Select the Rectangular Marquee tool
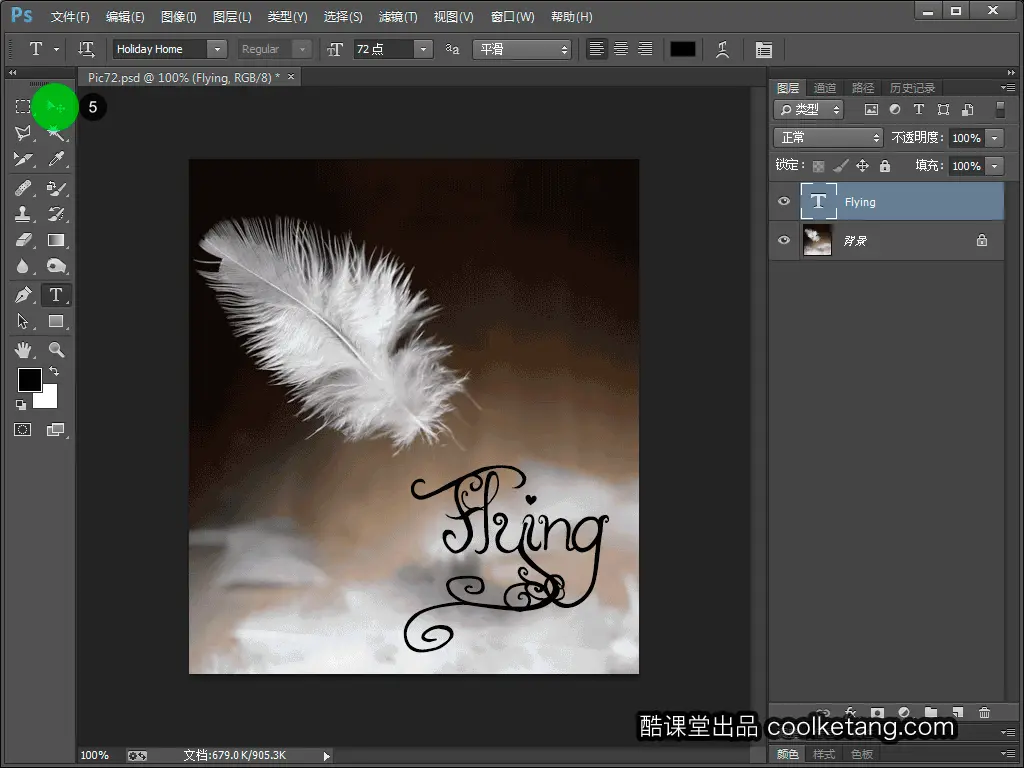 coord(23,106)
